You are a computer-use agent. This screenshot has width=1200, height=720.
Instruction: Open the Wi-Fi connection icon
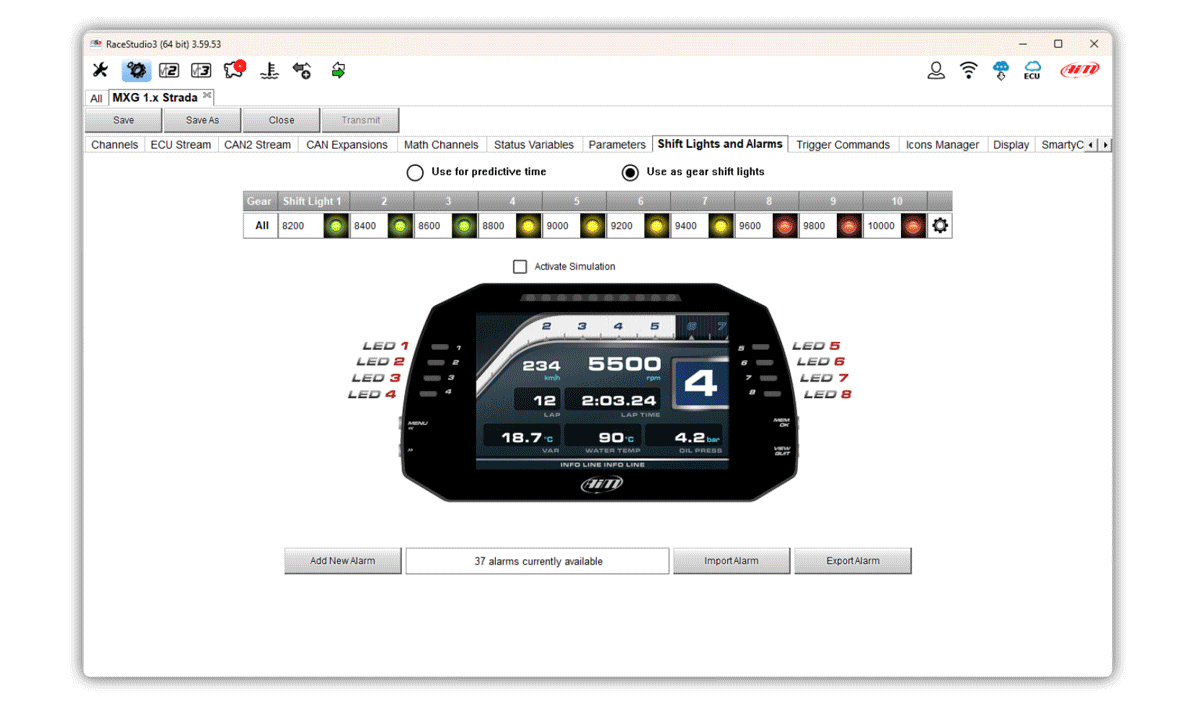968,70
